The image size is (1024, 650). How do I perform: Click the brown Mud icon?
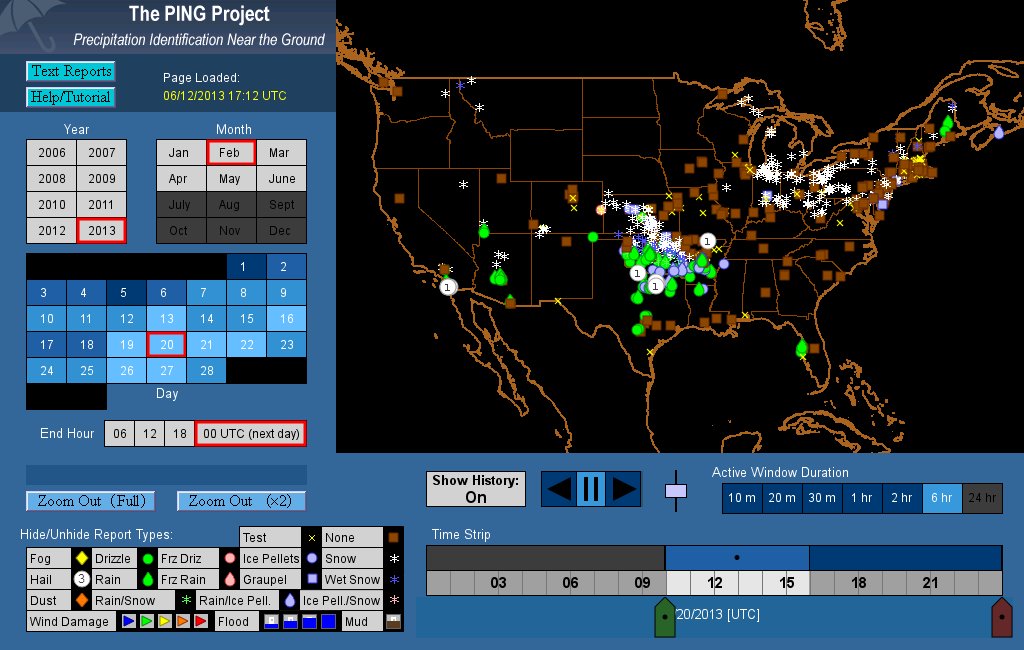393,622
